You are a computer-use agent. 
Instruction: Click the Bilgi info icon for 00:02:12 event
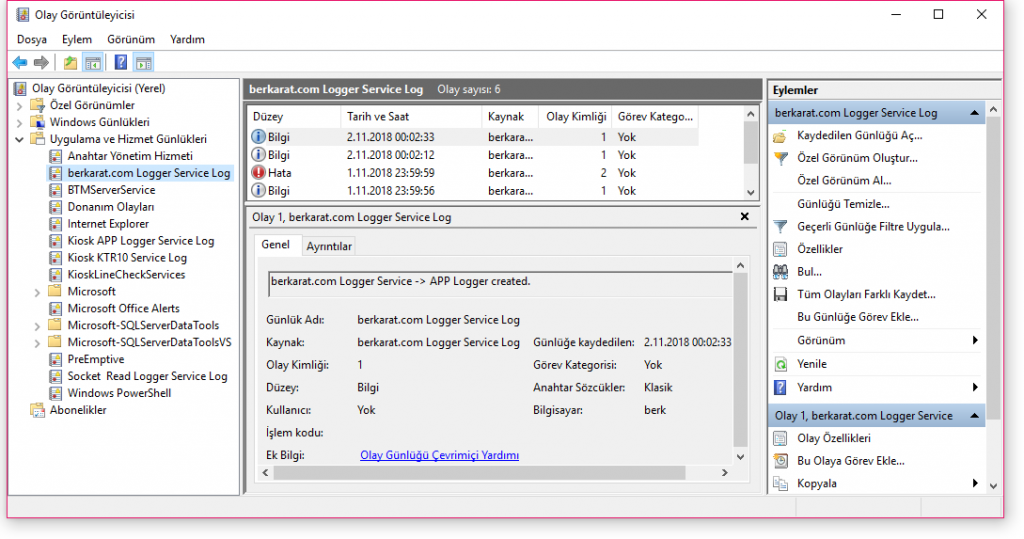tap(259, 155)
